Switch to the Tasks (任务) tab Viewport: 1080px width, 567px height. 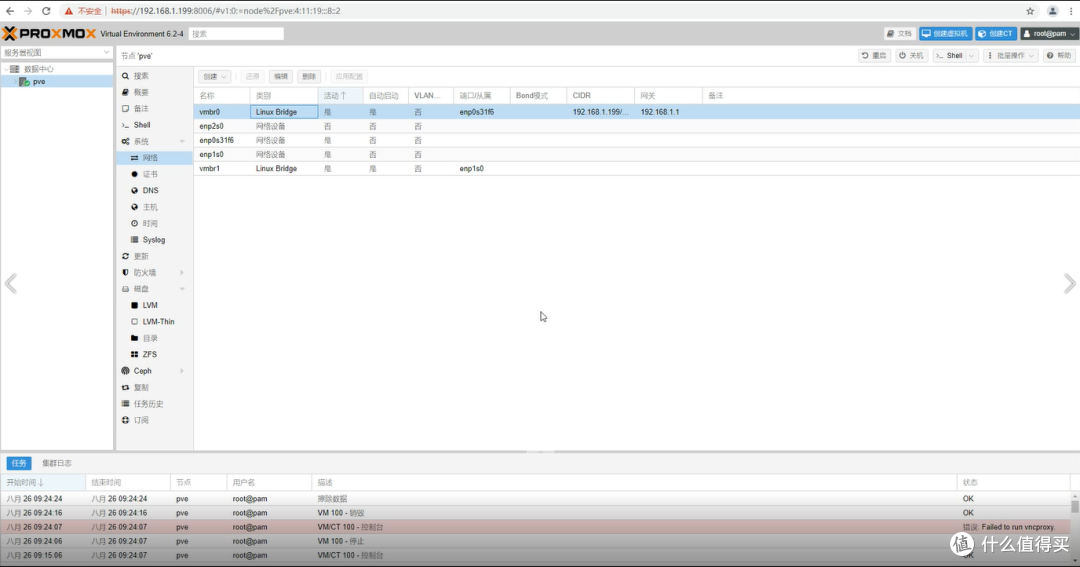(19, 464)
